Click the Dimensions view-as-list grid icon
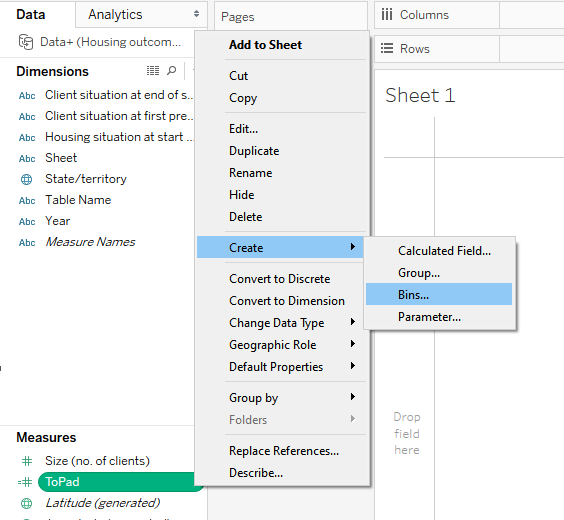The image size is (564, 520). click(153, 70)
